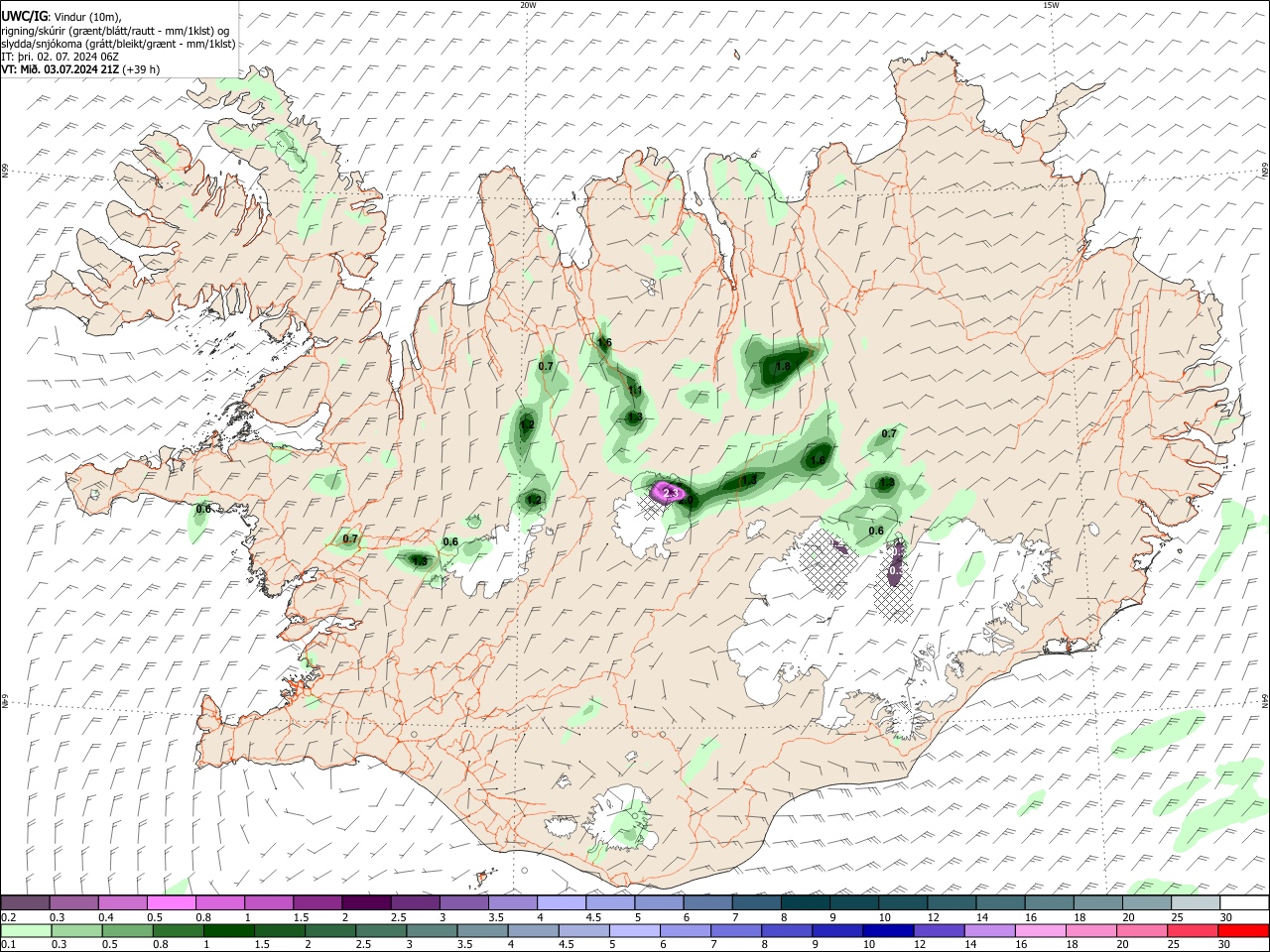The height and width of the screenshot is (952, 1270).
Task: Click the '66N' latitude label on the right edge
Action: coord(1265,171)
